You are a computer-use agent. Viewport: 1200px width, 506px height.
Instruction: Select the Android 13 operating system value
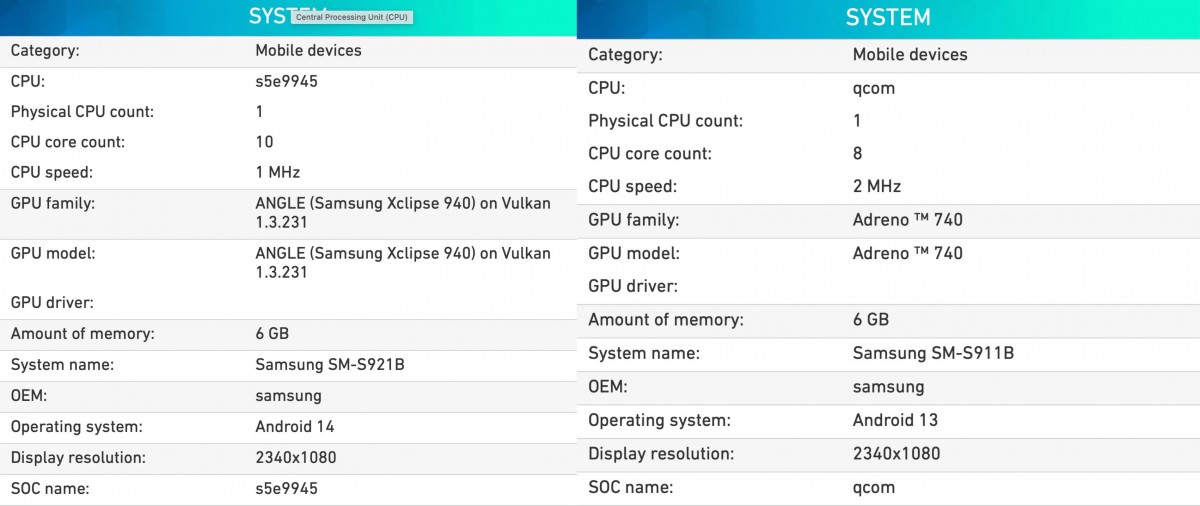pyautogui.click(x=895, y=420)
